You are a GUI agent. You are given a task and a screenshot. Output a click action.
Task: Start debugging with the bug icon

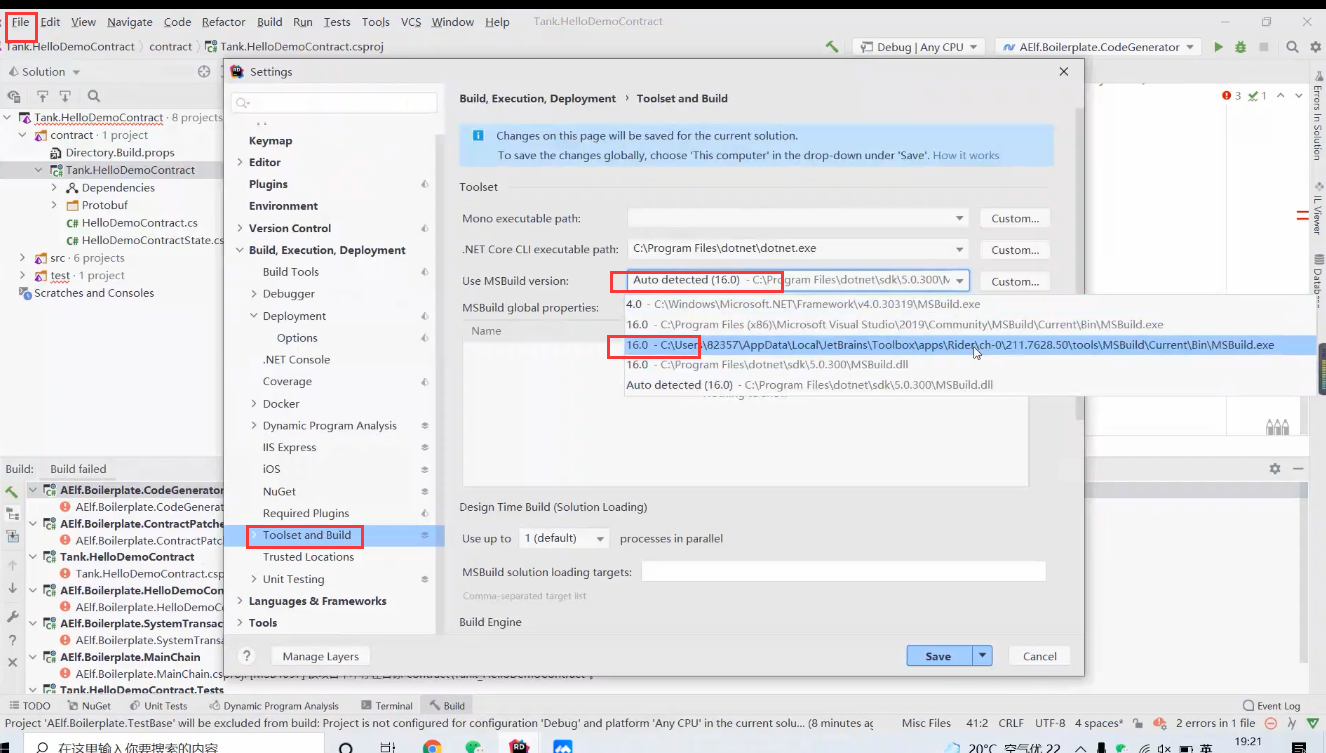(1241, 47)
